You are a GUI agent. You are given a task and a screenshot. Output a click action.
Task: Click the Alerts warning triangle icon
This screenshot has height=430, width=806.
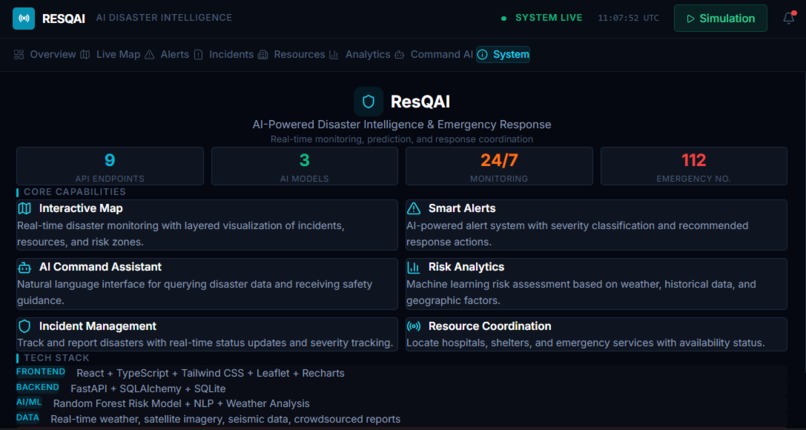150,54
